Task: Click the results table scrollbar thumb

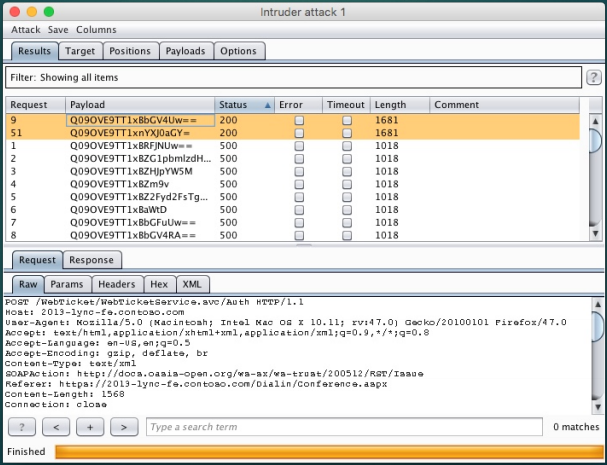Action: [595, 140]
